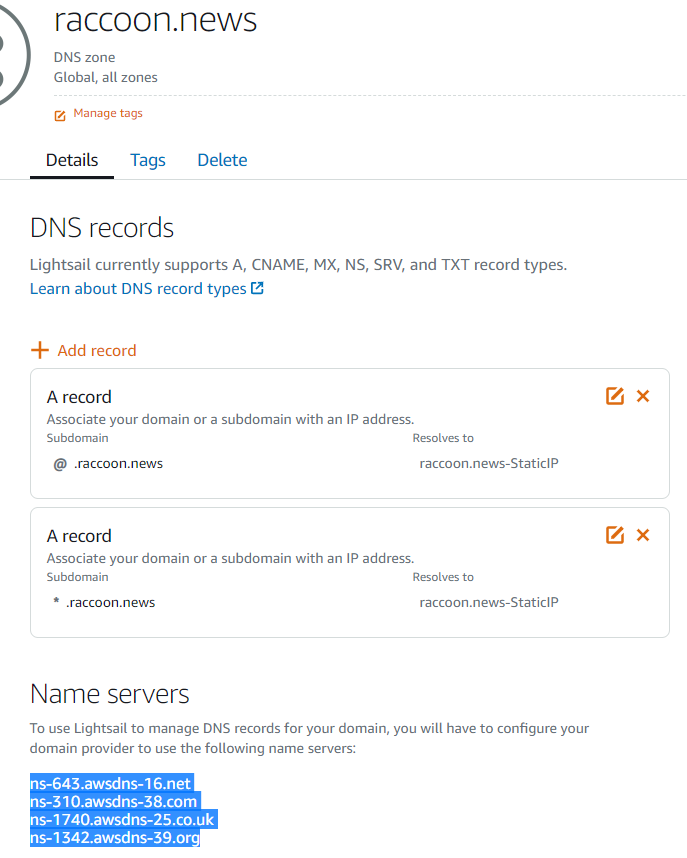Viewport: 687px width, 858px height.
Task: Click Add record to create a record
Action: pos(96,350)
